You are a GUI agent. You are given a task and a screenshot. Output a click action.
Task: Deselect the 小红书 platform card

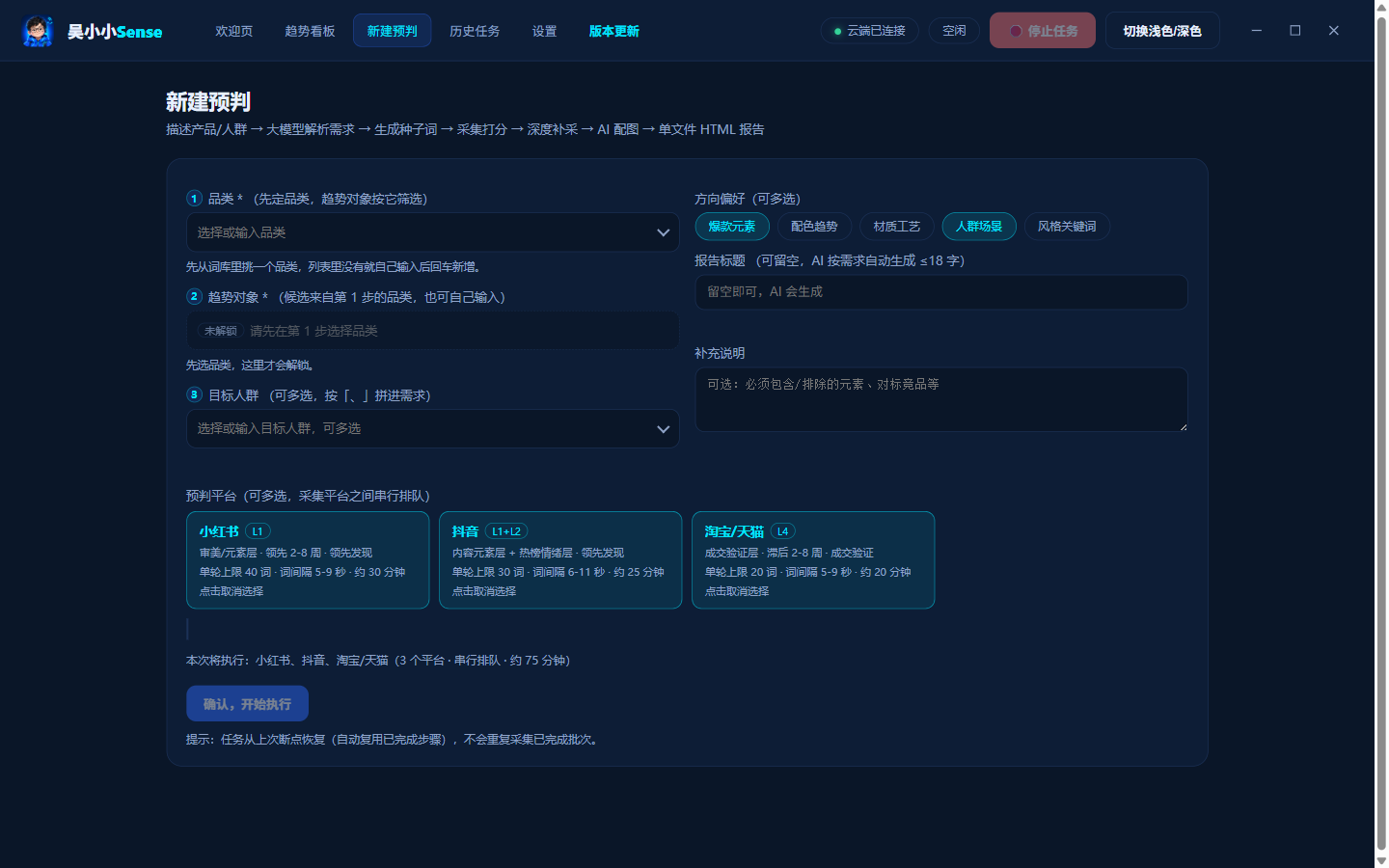(308, 560)
